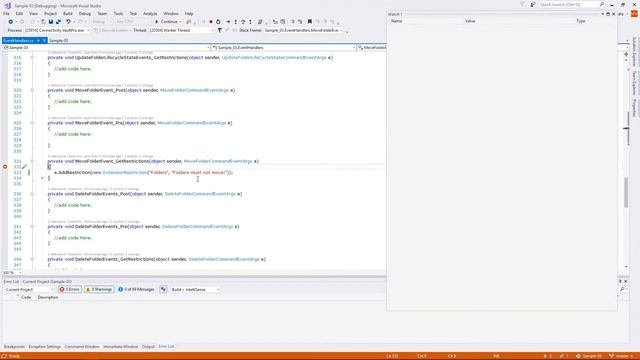Click the search icon in Quick Launch

point(602,4)
